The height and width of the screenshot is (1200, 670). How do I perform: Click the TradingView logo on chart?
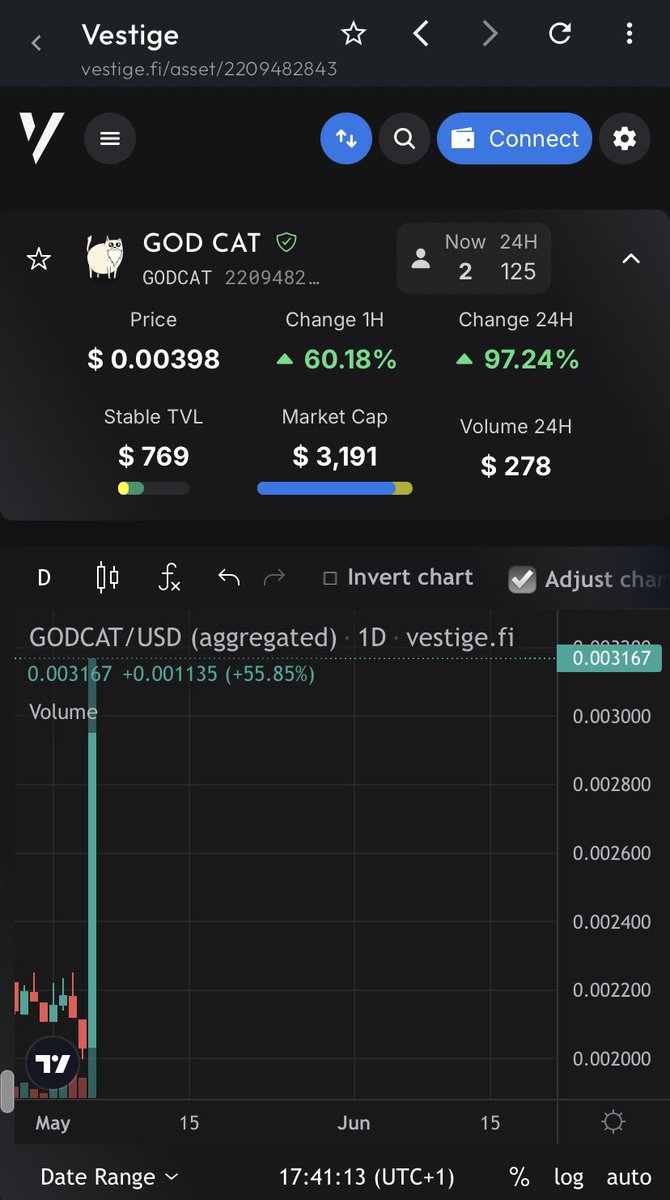tap(52, 1063)
